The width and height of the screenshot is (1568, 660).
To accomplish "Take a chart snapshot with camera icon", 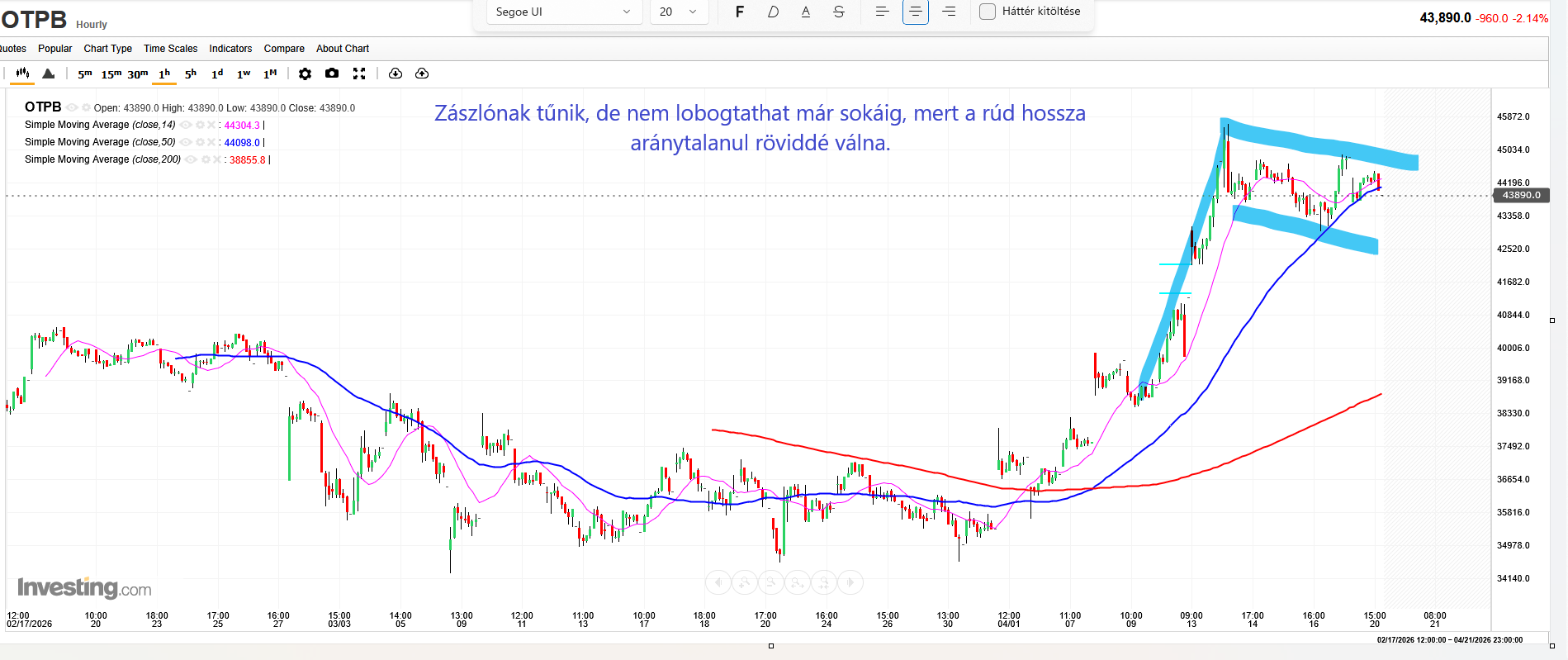I will tap(332, 74).
